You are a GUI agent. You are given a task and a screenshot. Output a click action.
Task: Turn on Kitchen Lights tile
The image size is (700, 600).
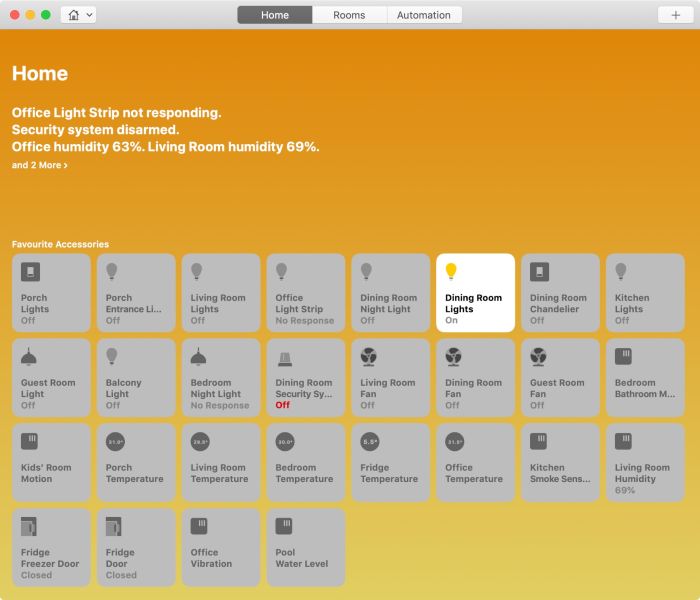pyautogui.click(x=645, y=293)
